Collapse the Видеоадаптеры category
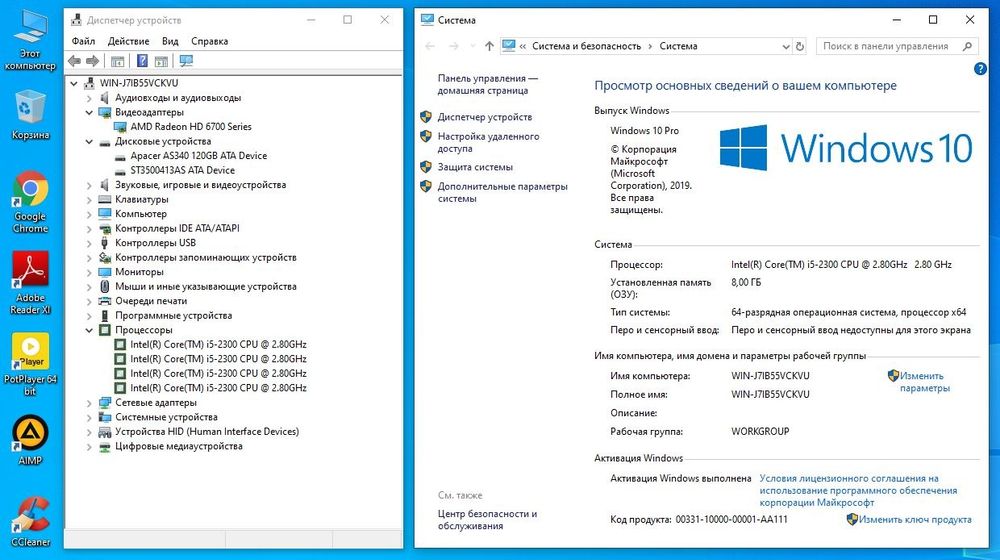This screenshot has width=1000, height=560. coord(89,112)
